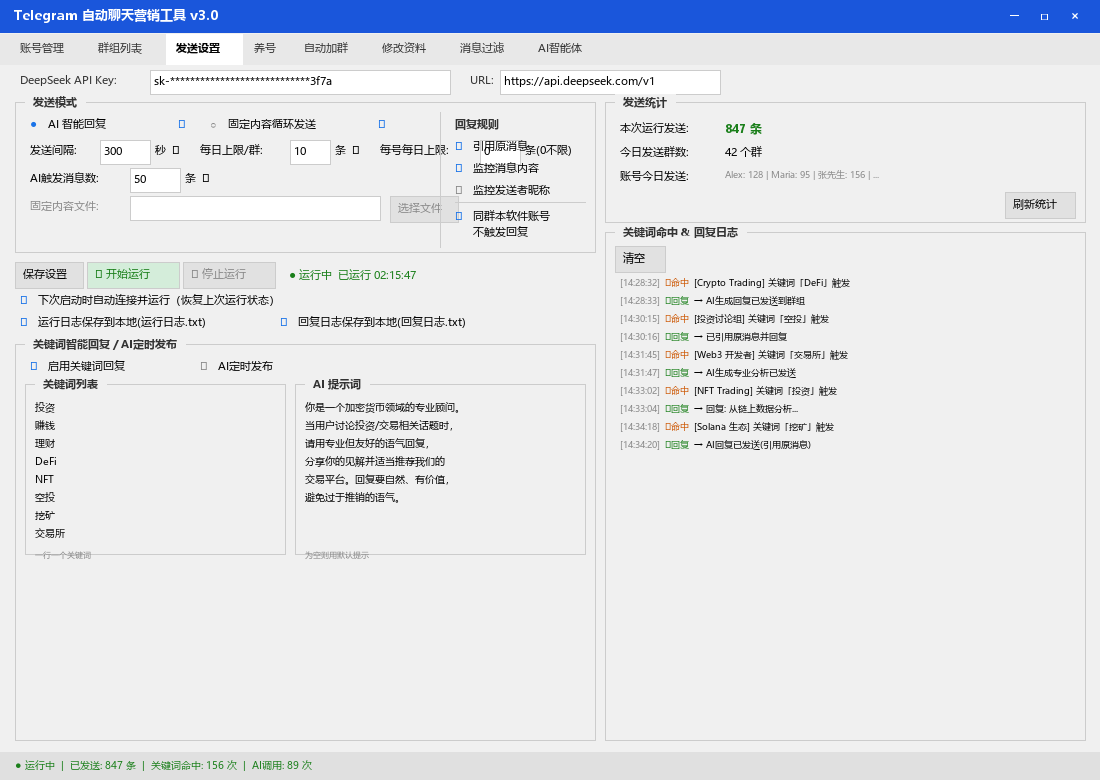
Task: Enable the AI定时发布 checkbox
Action: click(x=204, y=364)
